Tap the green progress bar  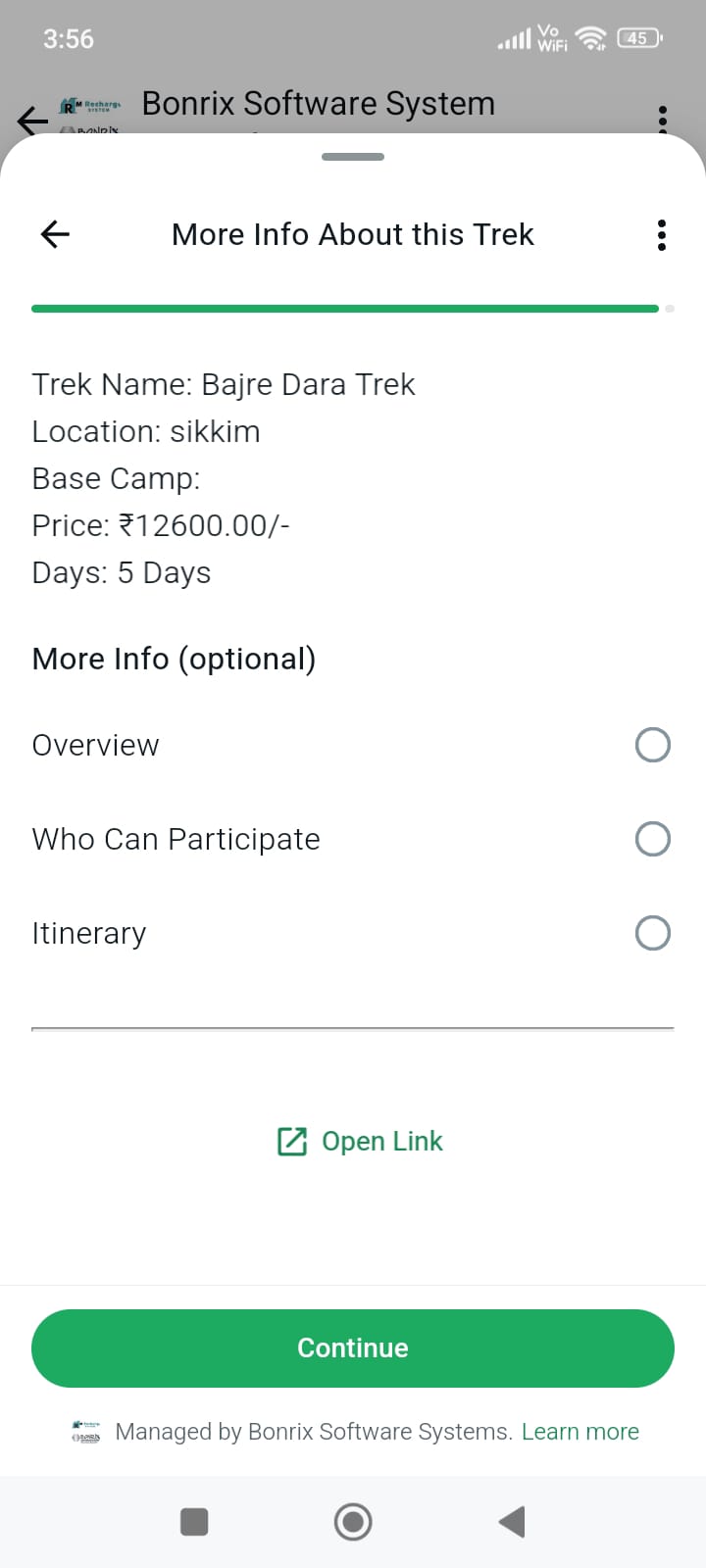345,309
